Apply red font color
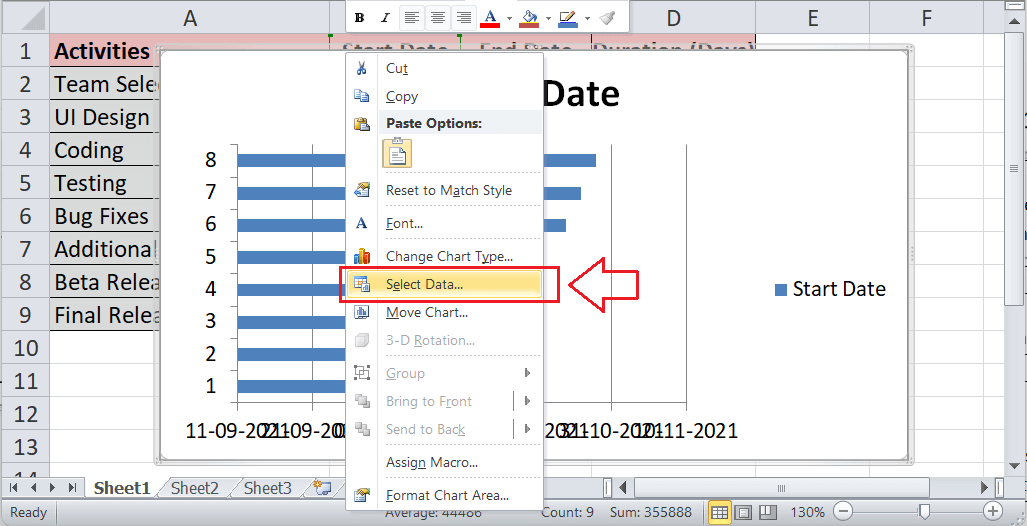Screen dimensions: 1027x526 (490, 18)
